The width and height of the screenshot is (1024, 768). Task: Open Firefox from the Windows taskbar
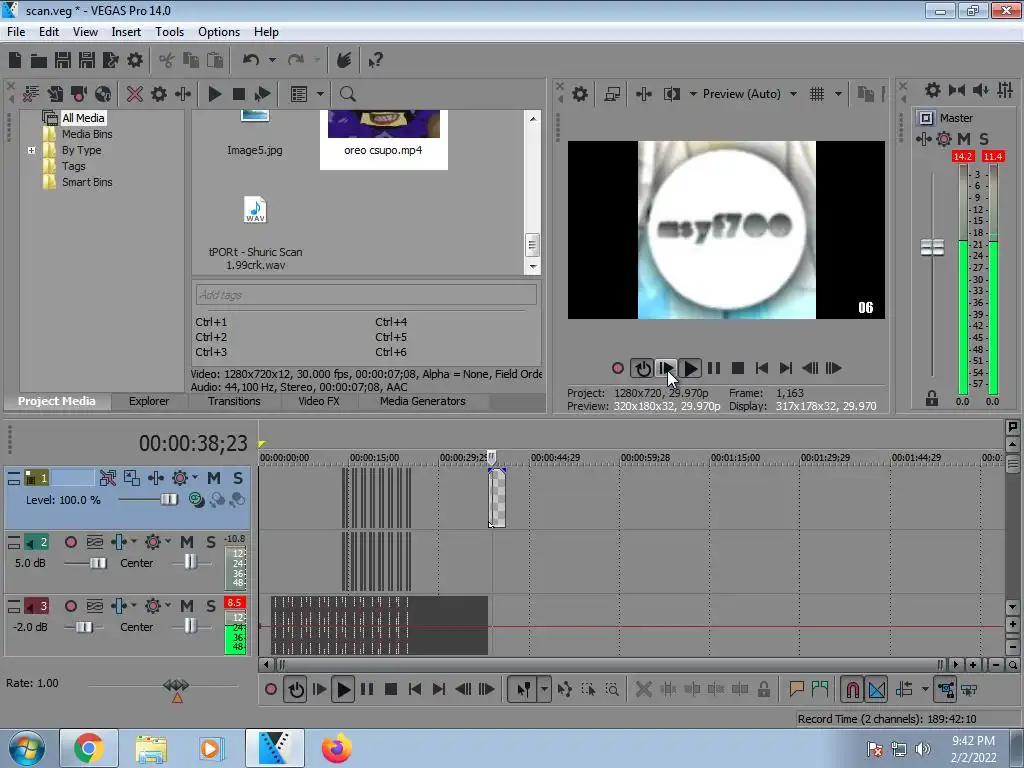(336, 748)
